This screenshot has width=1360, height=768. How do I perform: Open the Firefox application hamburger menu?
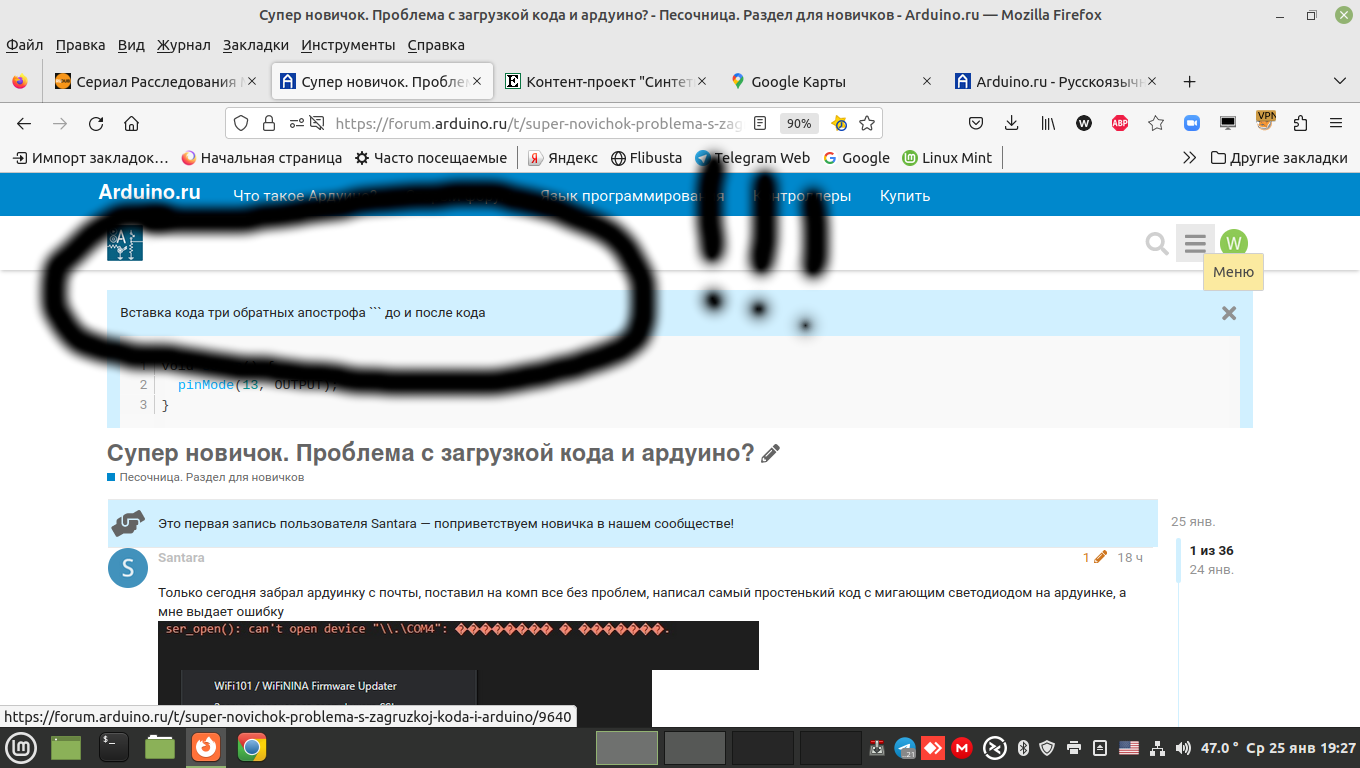tap(1336, 124)
